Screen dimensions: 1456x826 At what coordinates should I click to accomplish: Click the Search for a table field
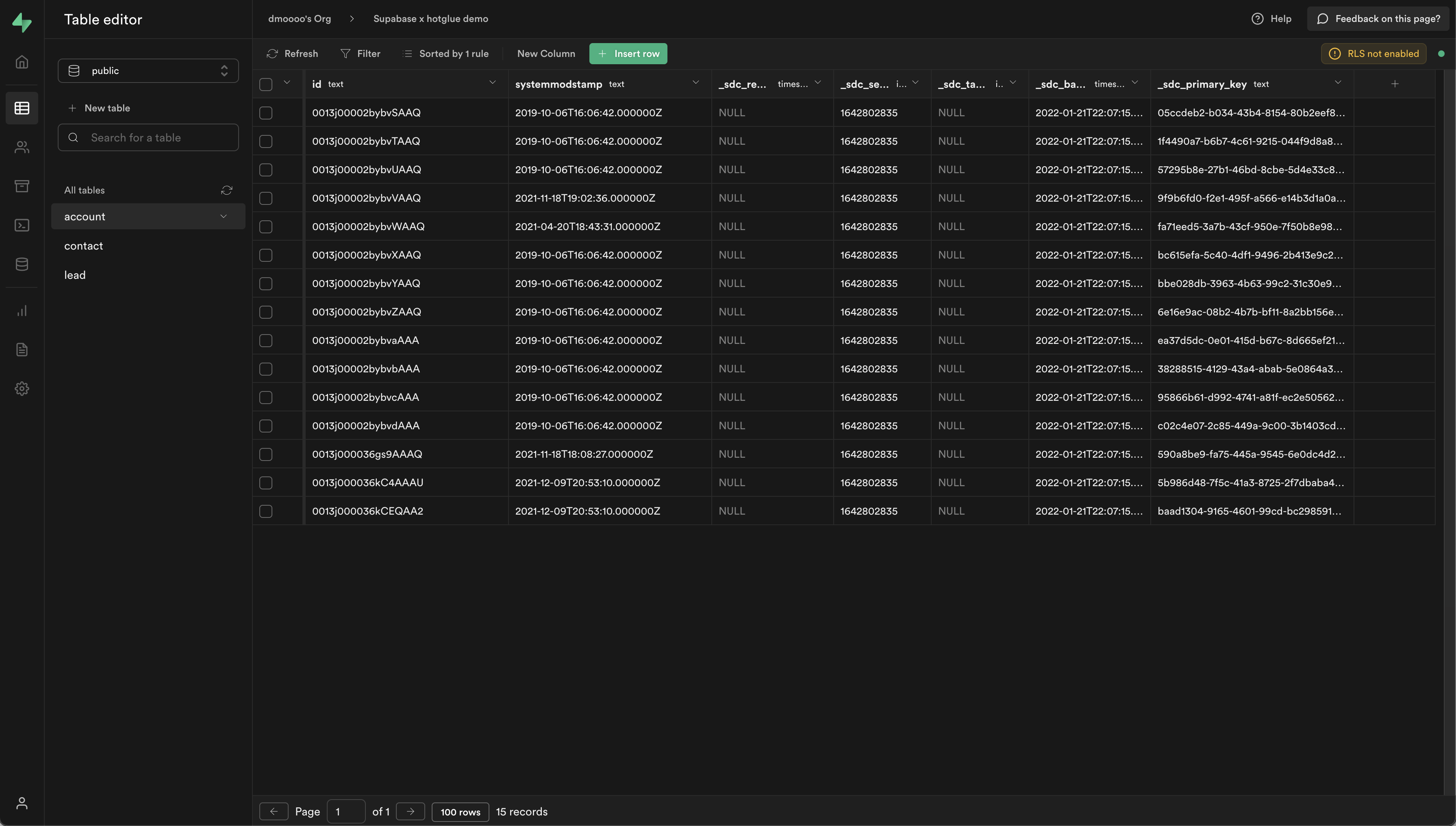(x=148, y=137)
